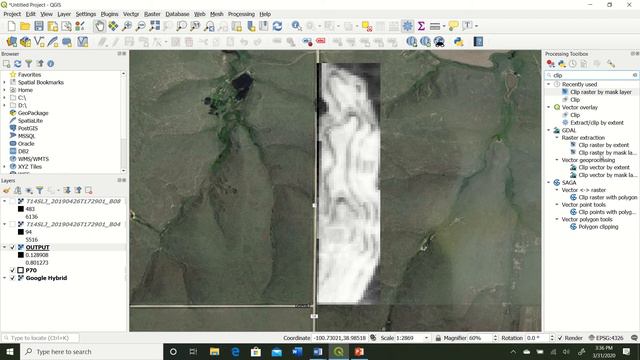Hide the OUTPUT layer
This screenshot has height=360, width=640.
[13, 247]
